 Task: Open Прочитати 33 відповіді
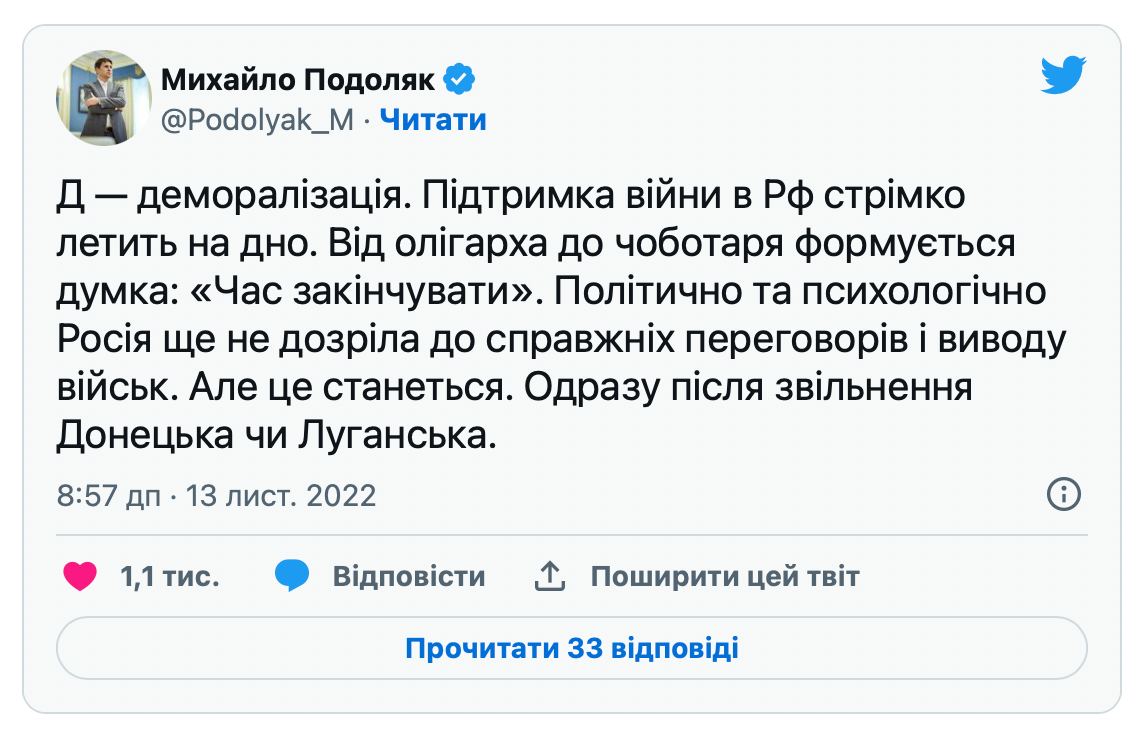pyautogui.click(x=572, y=649)
